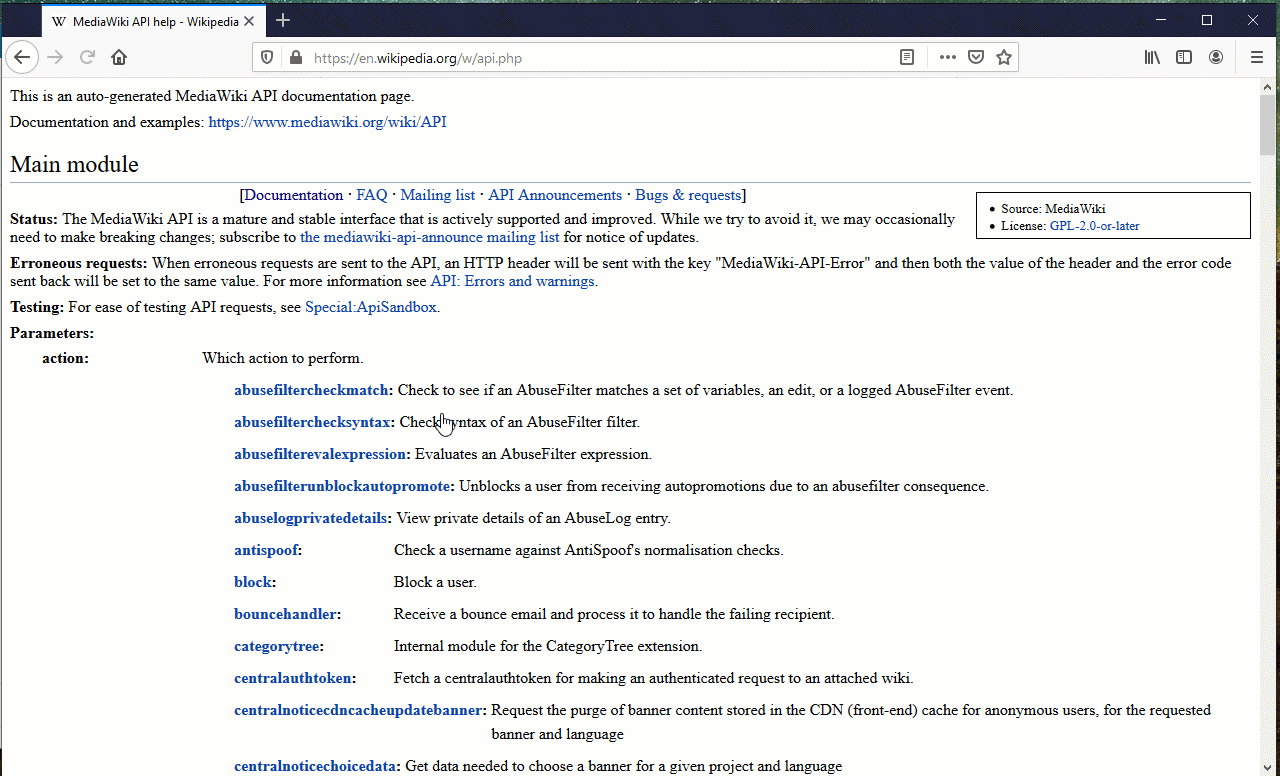
Task: Follow the mediawiki-api-announce mailing list link
Action: (430, 237)
